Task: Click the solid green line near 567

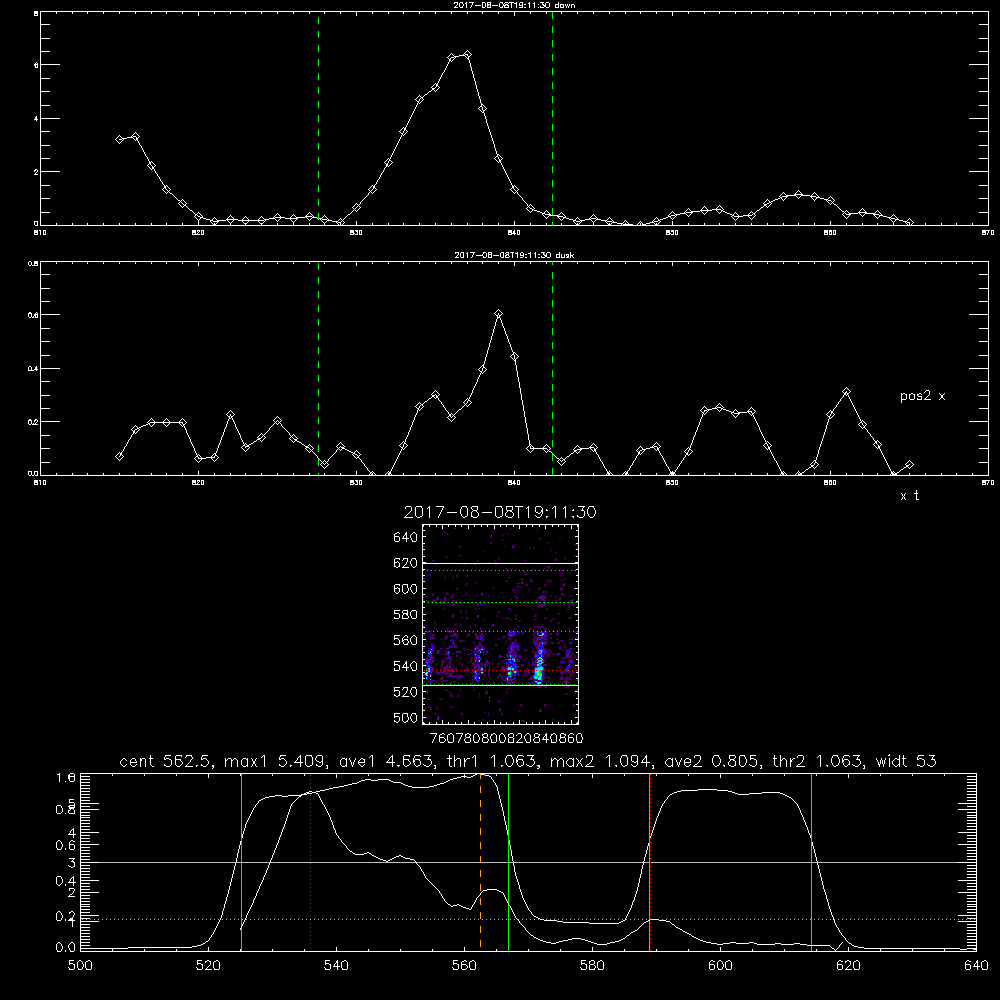Action: [x=508, y=862]
